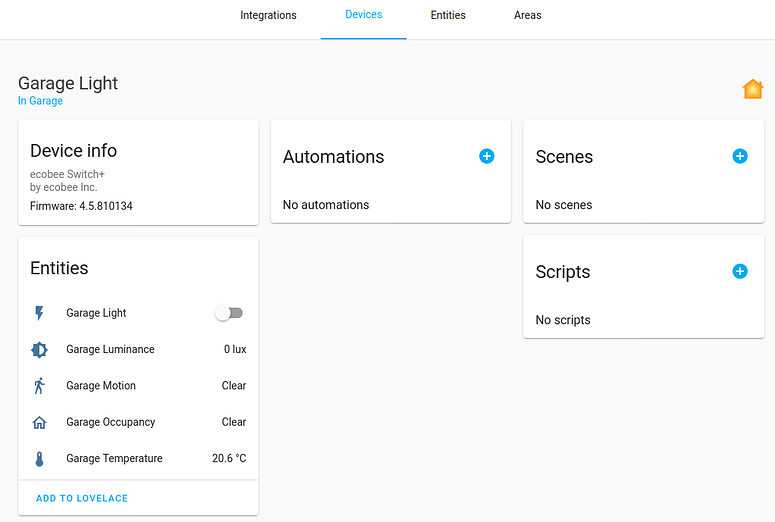Click the 20.6 °C temperature value
Viewport: 775px width, 522px height.
click(x=229, y=459)
